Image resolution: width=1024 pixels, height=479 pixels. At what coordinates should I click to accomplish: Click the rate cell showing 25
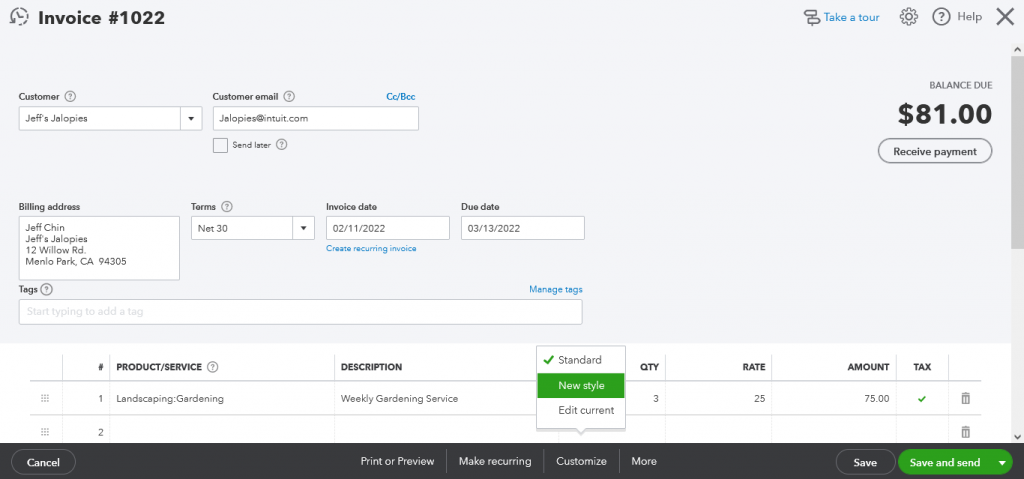718,399
